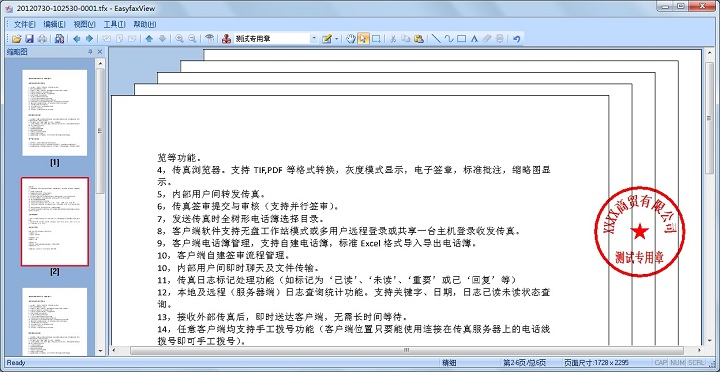Select the hand pan tool
Image resolution: width=720 pixels, height=372 pixels.
pyautogui.click(x=351, y=39)
